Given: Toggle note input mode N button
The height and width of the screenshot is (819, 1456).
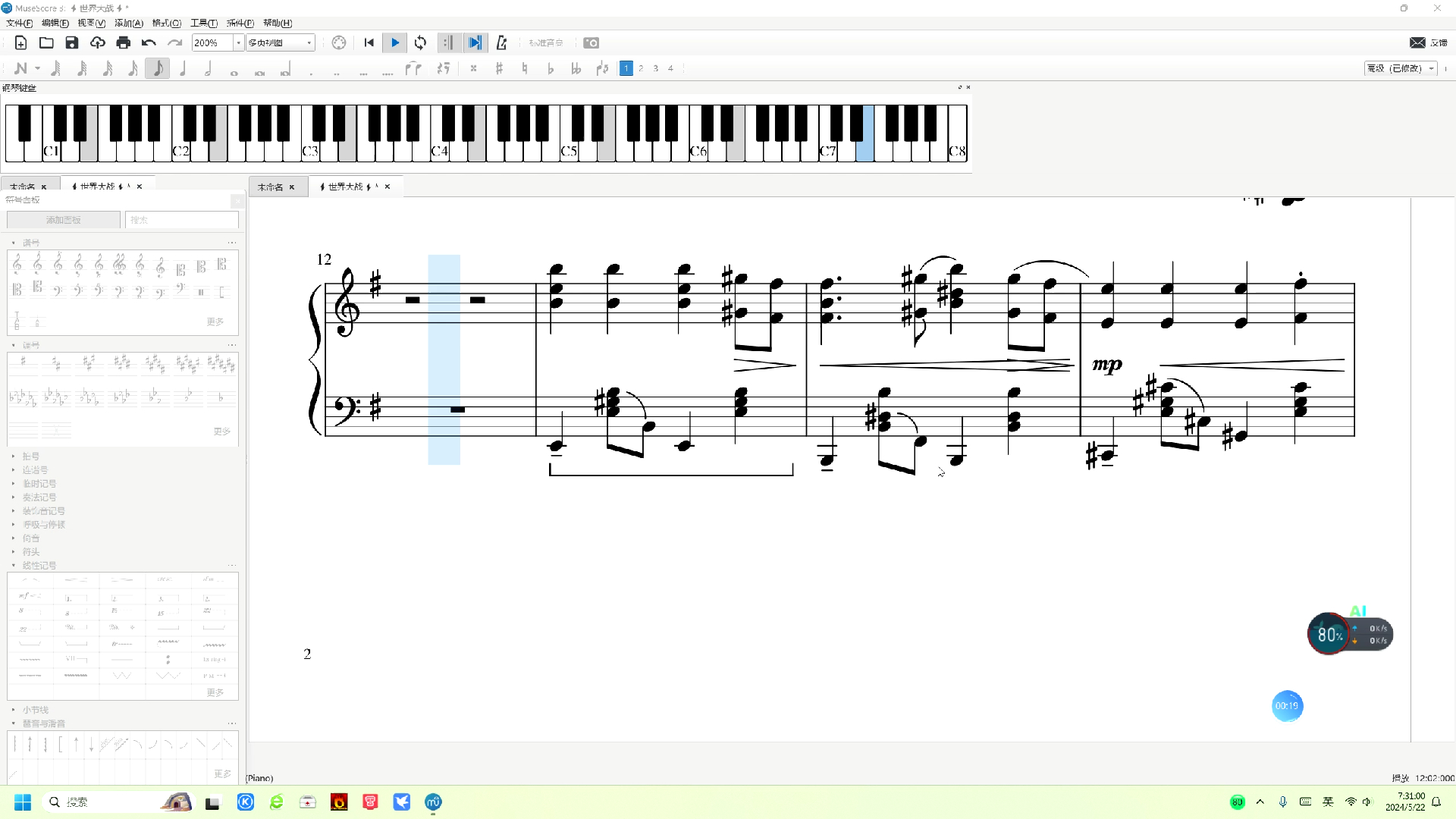Looking at the screenshot, I should pos(20,69).
